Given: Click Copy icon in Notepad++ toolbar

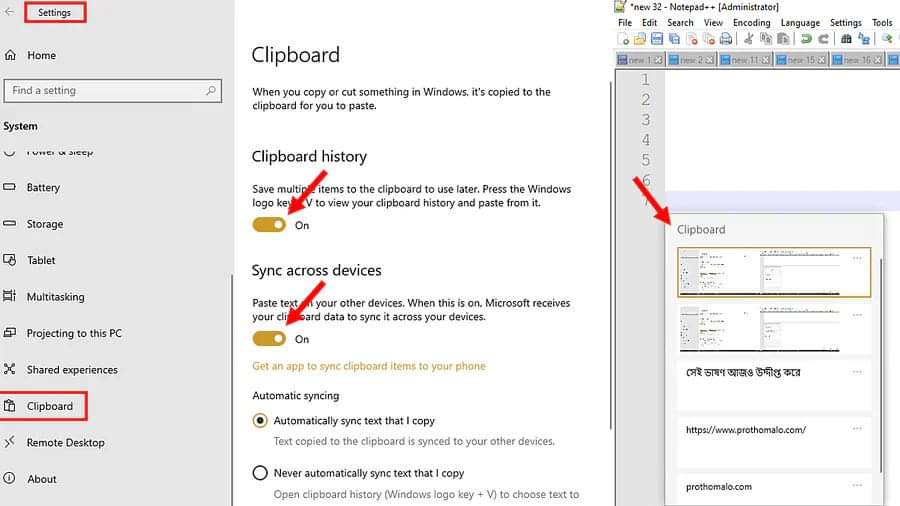Looking at the screenshot, I should click(766, 38).
